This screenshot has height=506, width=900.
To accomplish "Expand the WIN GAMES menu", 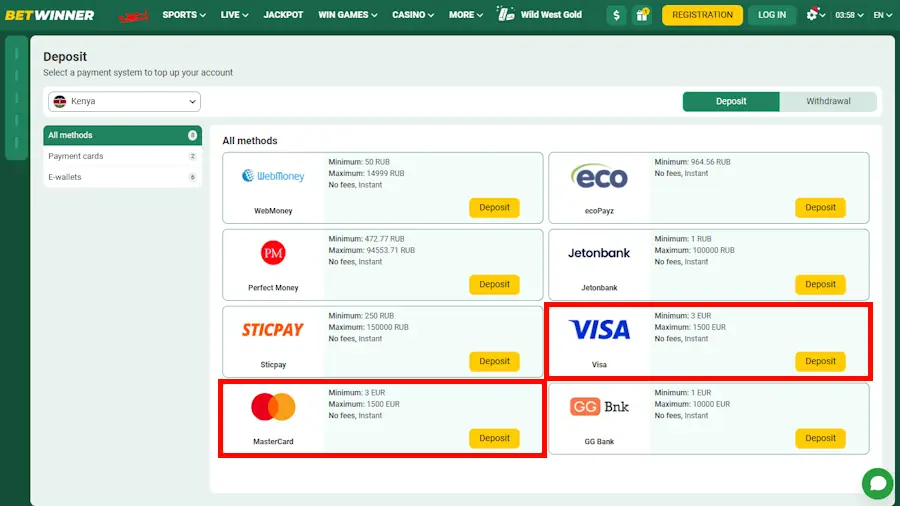I will 348,15.
